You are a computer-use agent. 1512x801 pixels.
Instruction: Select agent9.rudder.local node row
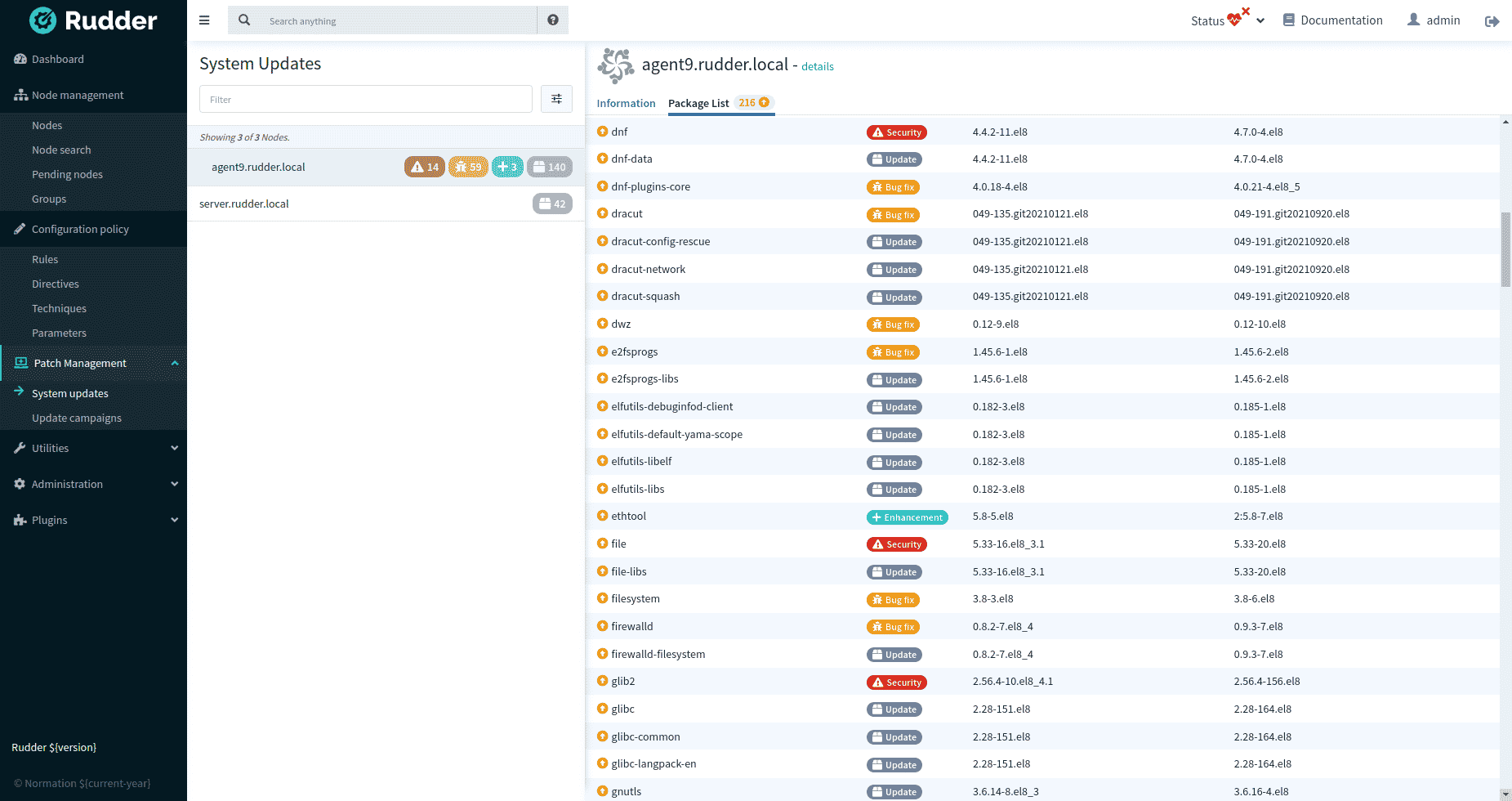386,167
